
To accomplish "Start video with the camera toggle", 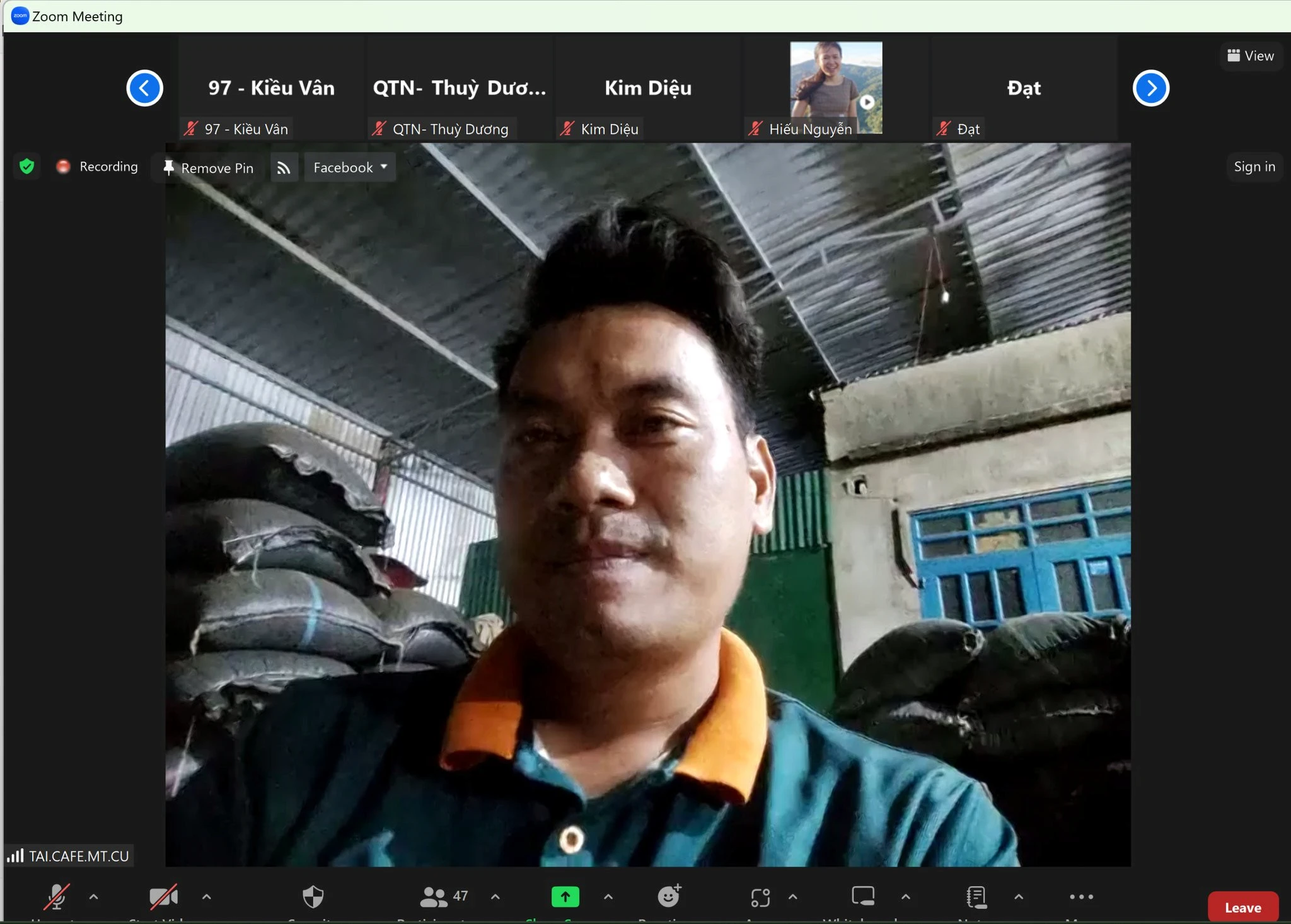I will [163, 896].
